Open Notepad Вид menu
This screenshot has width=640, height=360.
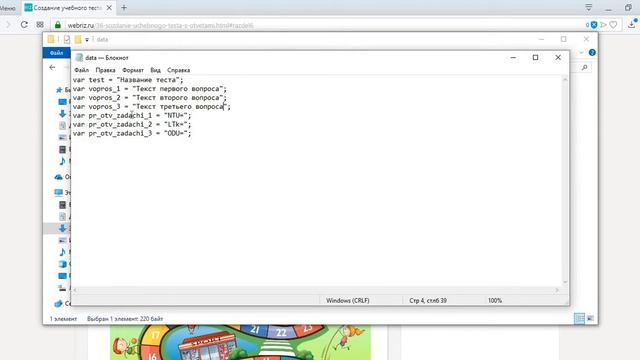pyautogui.click(x=156, y=70)
